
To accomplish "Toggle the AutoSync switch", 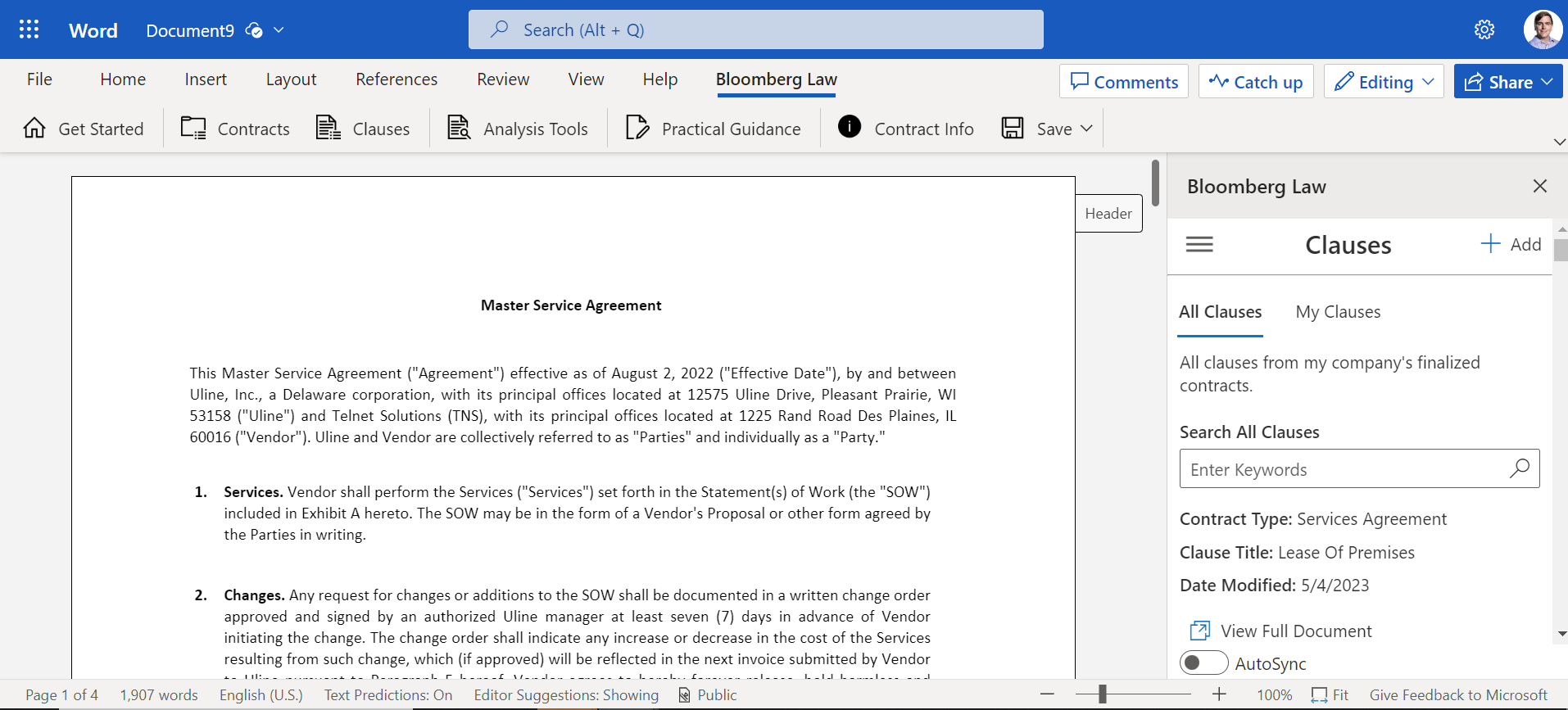I will pos(1203,663).
